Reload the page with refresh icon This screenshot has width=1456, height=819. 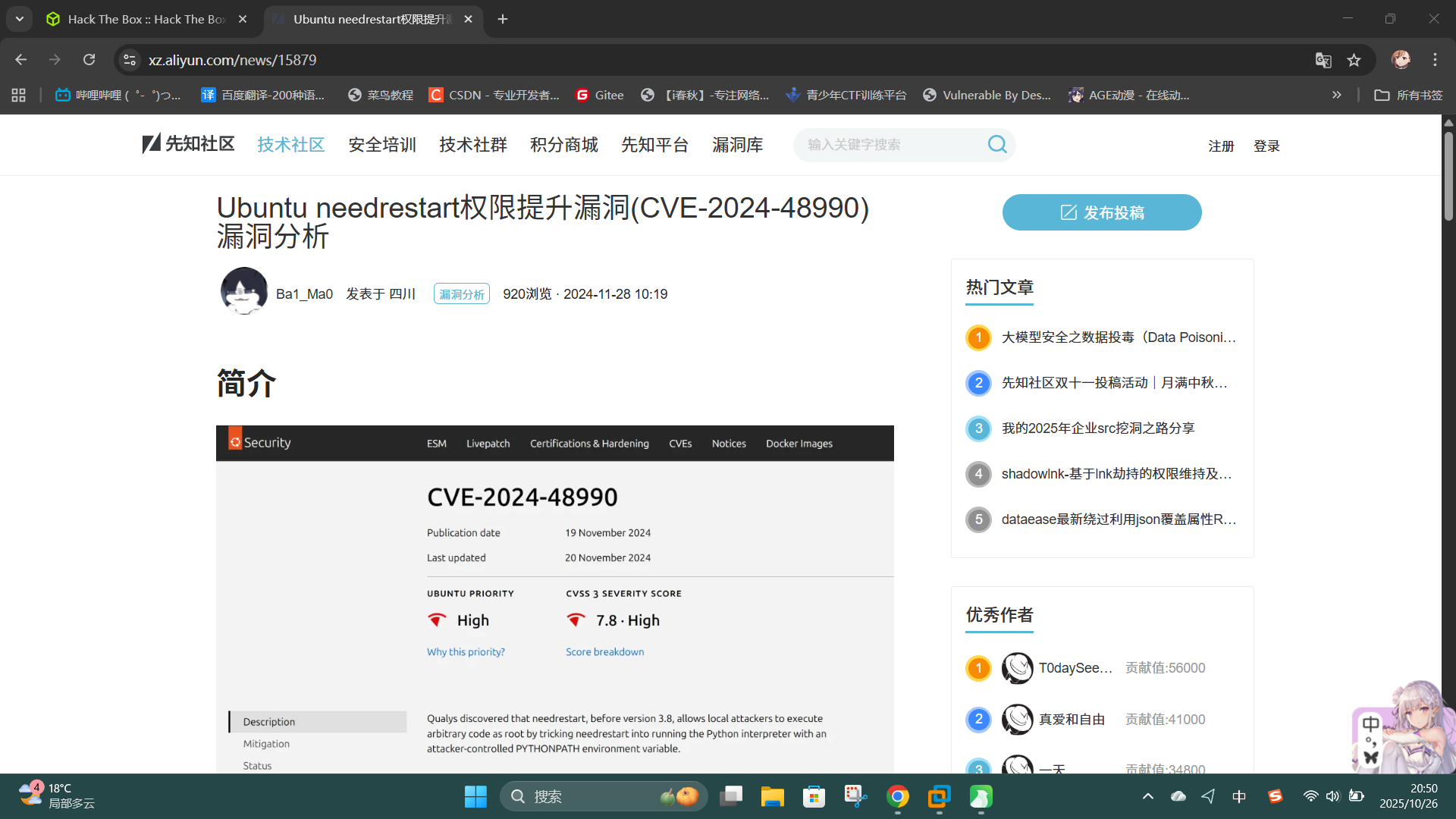click(x=89, y=60)
